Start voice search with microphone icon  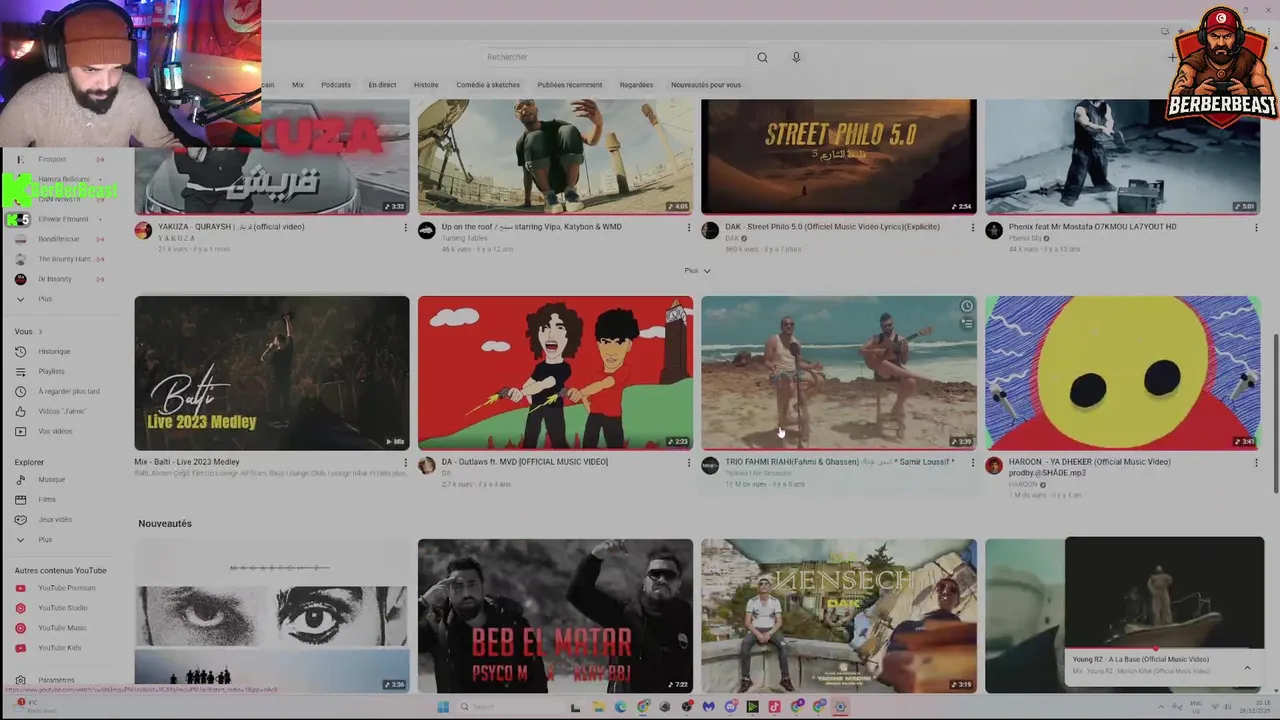tap(796, 57)
